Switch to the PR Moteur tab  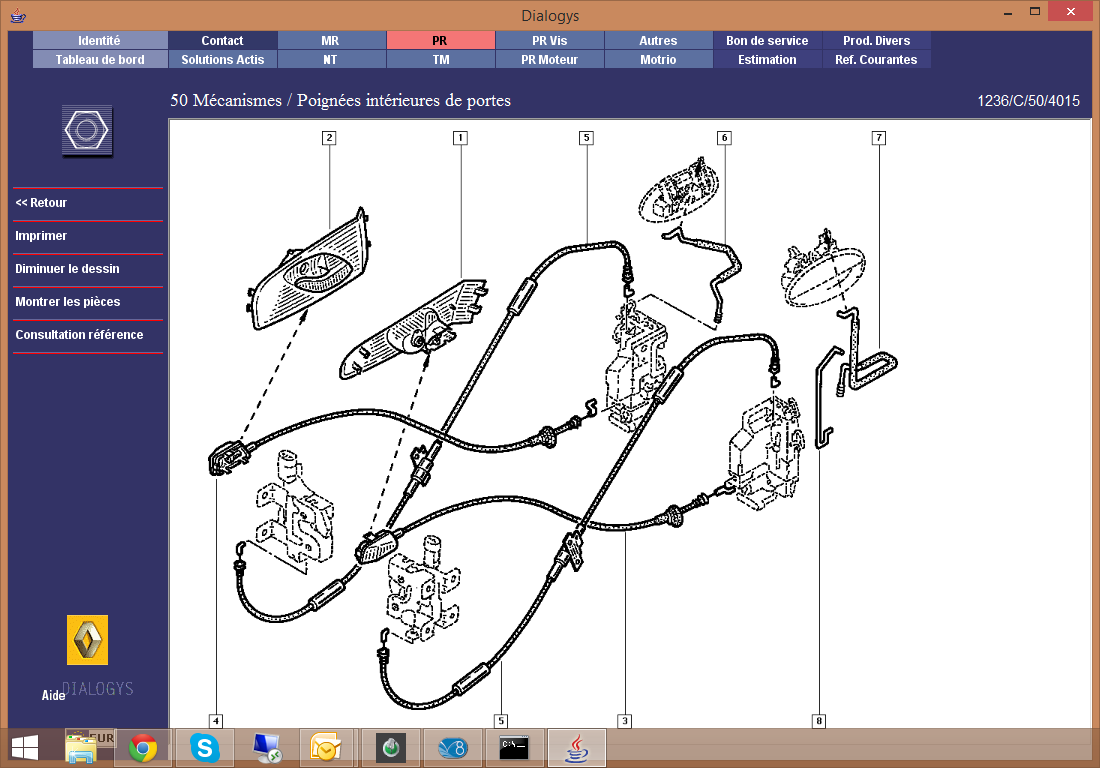coord(550,60)
